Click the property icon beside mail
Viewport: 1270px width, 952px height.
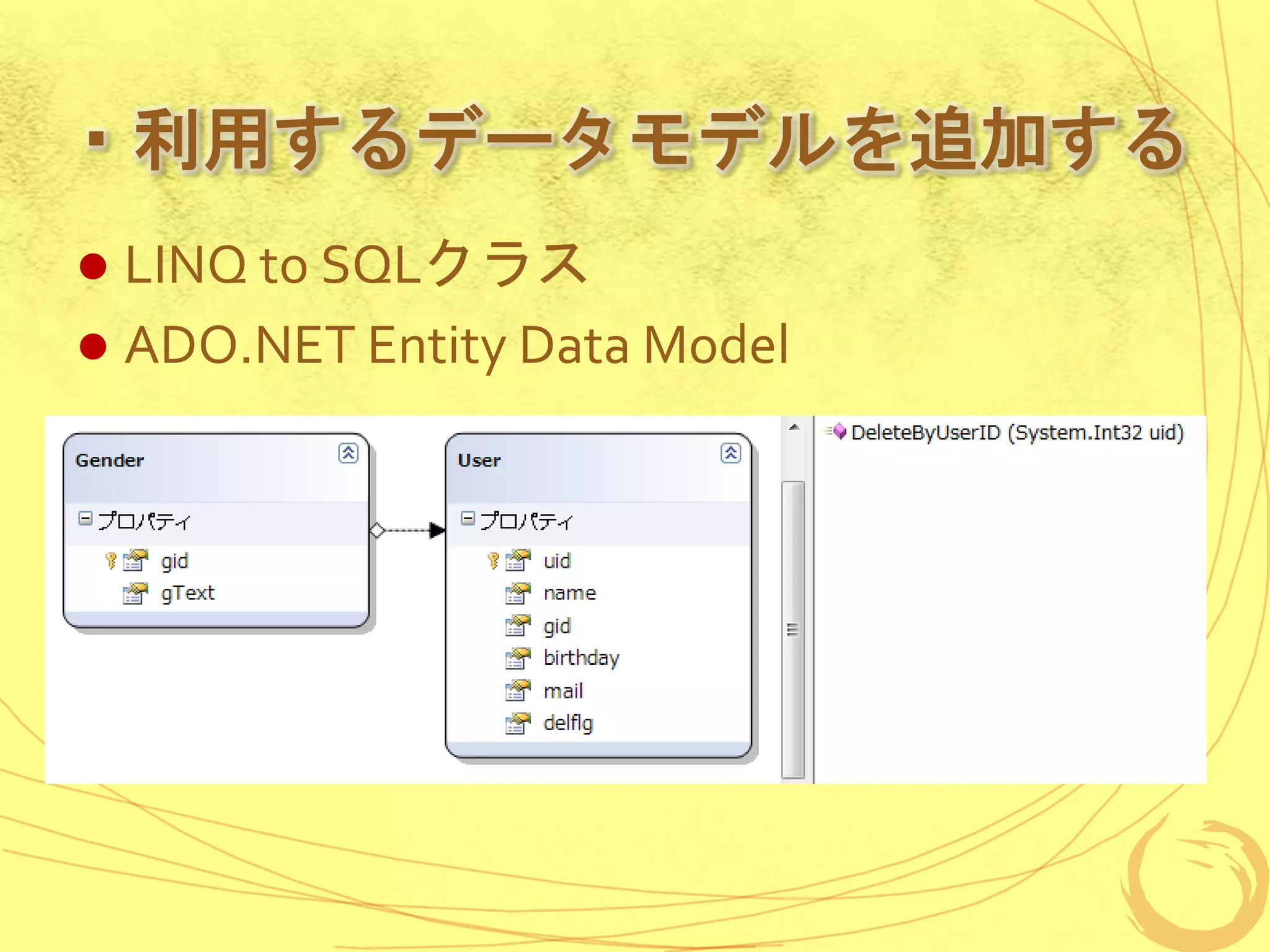tap(518, 690)
